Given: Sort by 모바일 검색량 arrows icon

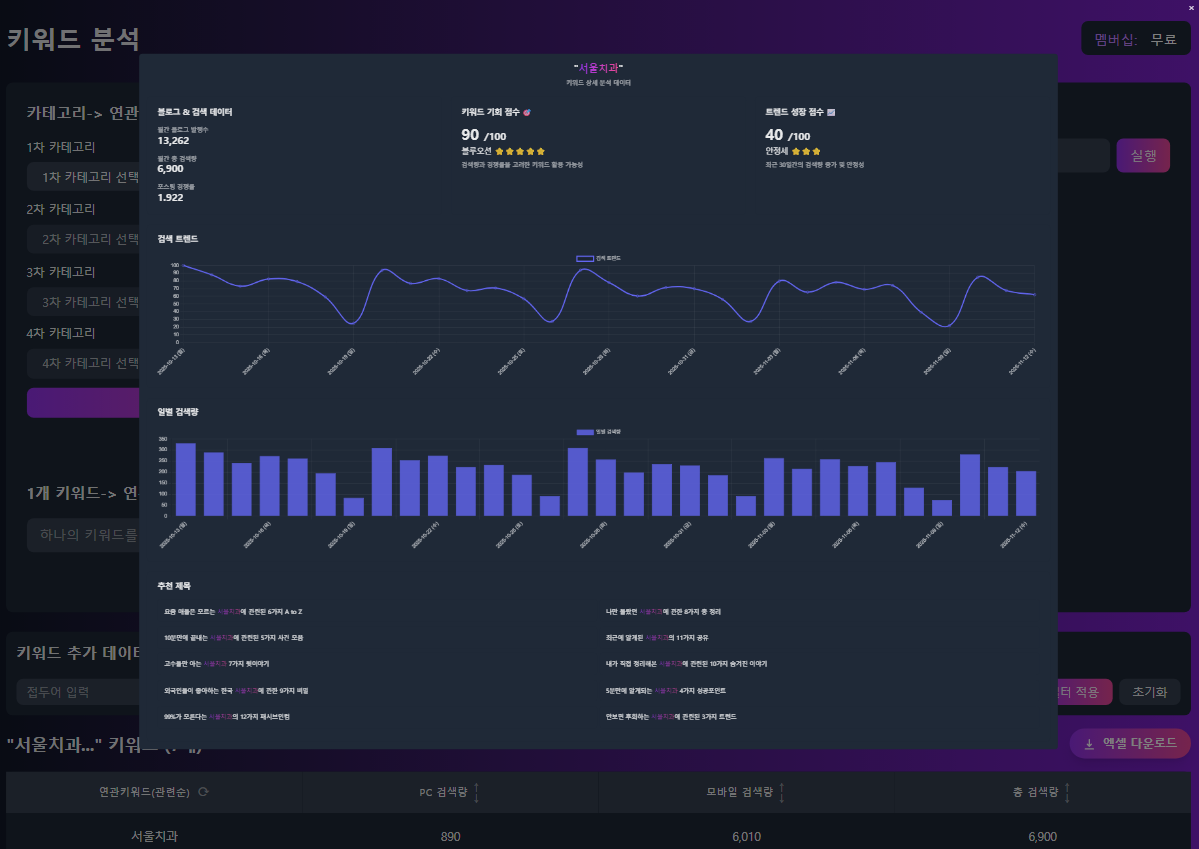Looking at the screenshot, I should coord(781,793).
